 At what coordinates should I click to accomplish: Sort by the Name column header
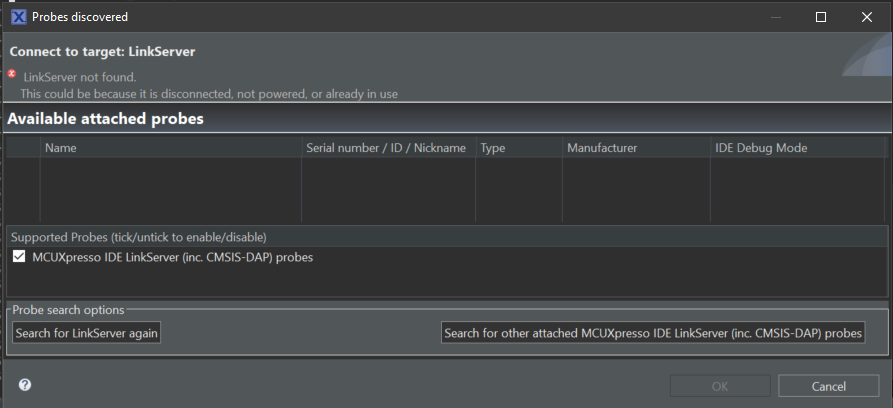(170, 148)
